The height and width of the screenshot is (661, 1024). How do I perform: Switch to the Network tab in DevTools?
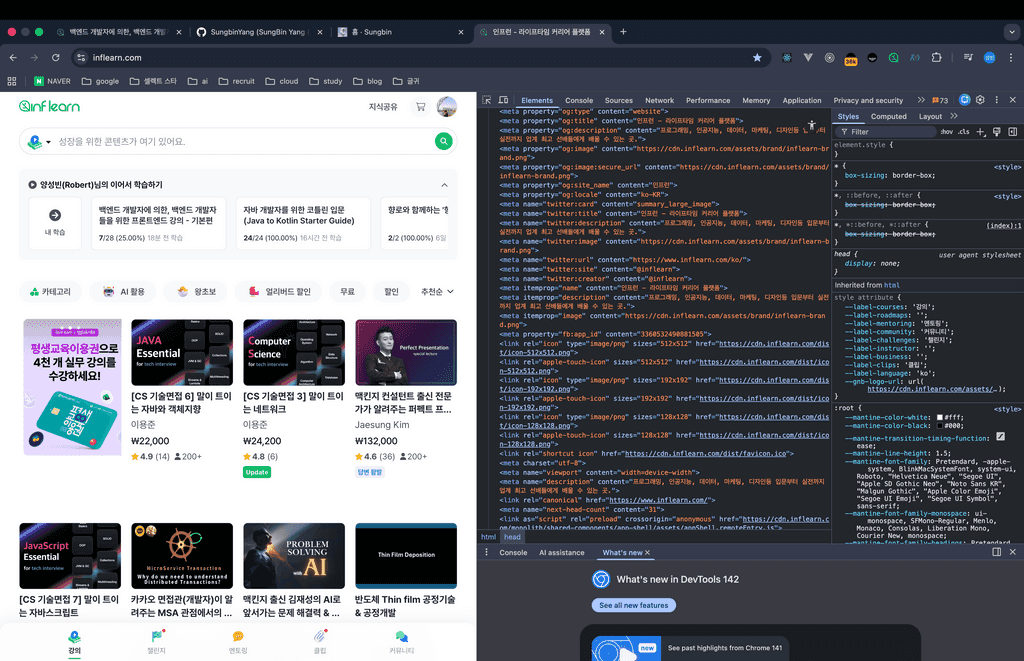(659, 100)
